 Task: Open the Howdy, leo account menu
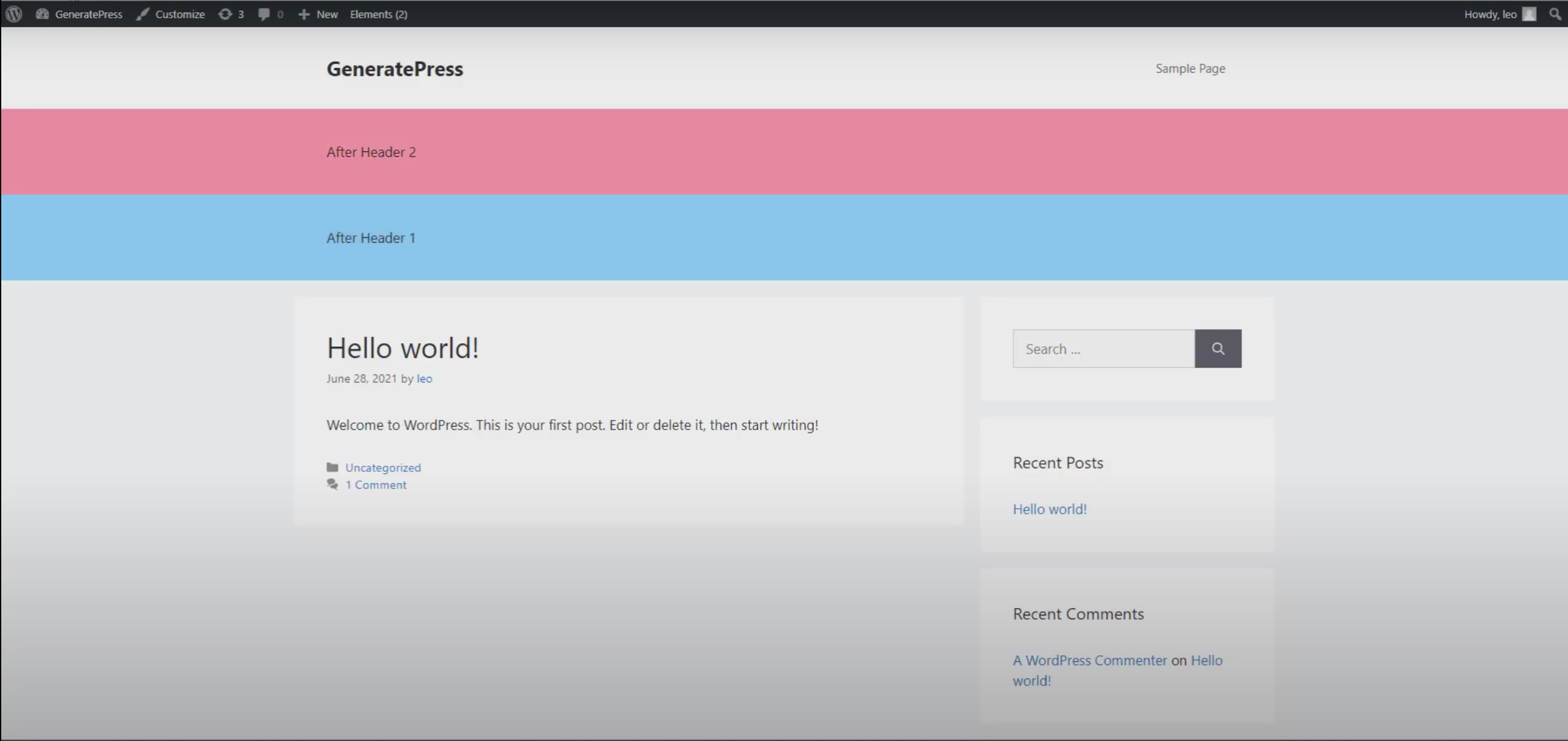click(1490, 13)
